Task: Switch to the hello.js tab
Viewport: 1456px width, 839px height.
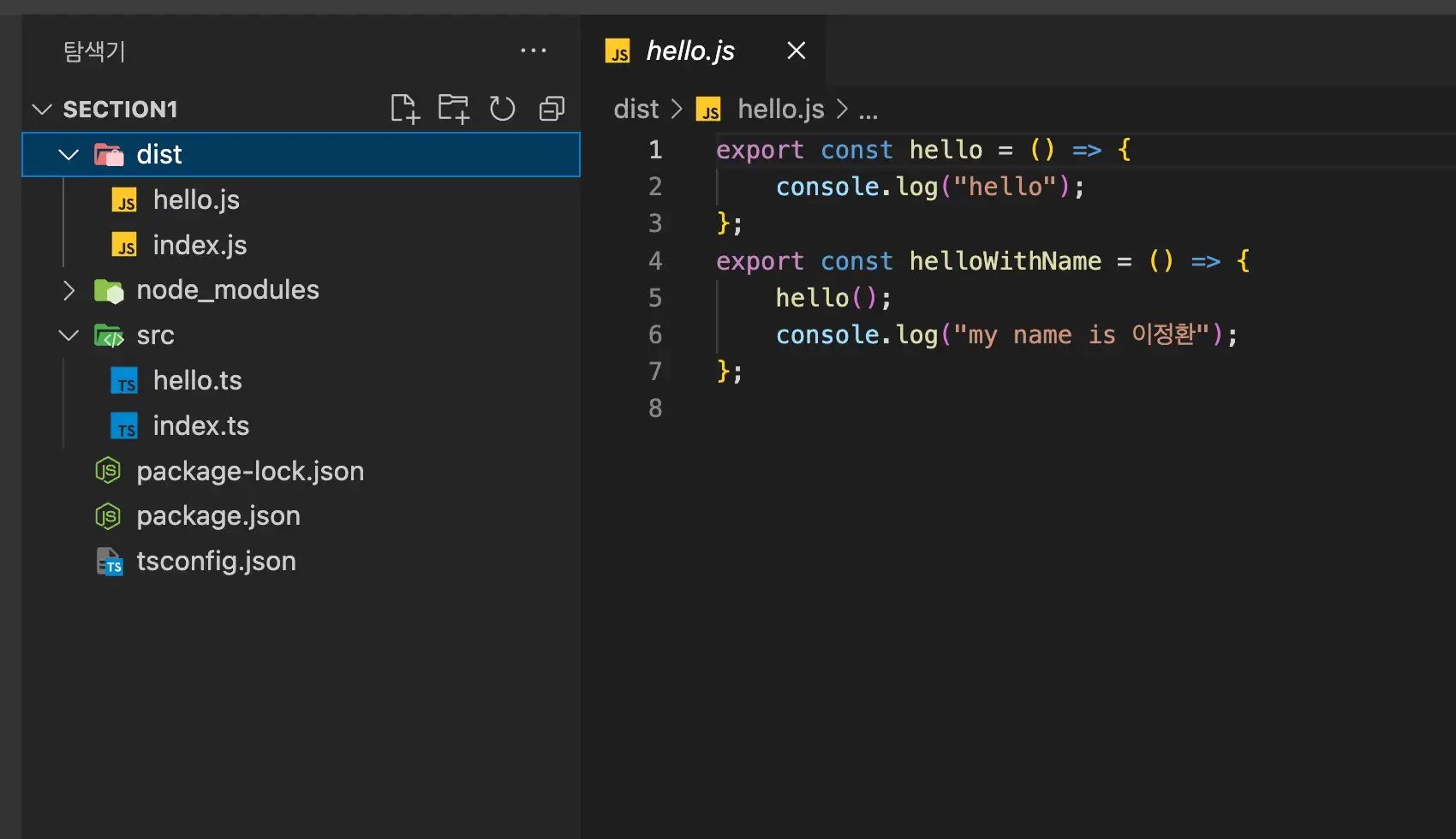Action: pyautogui.click(x=689, y=51)
